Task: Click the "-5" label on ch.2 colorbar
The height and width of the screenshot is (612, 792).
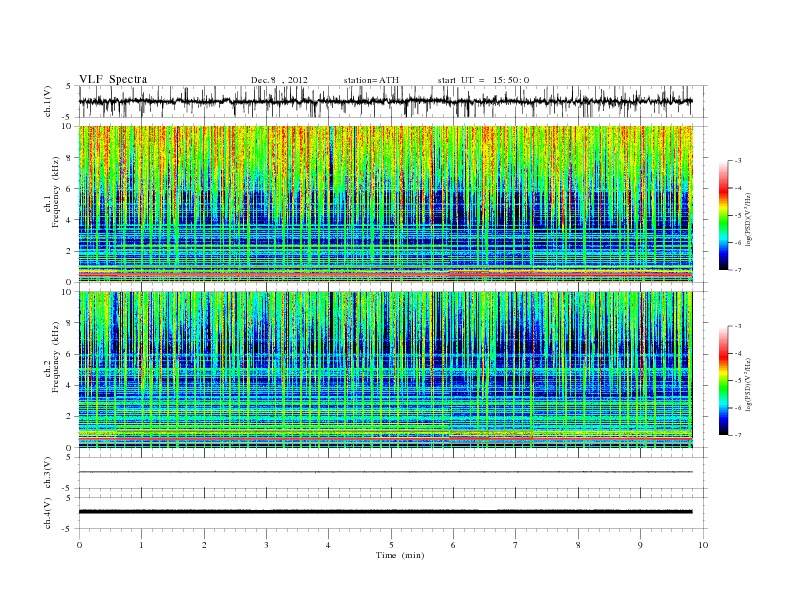Action: pyautogui.click(x=738, y=381)
